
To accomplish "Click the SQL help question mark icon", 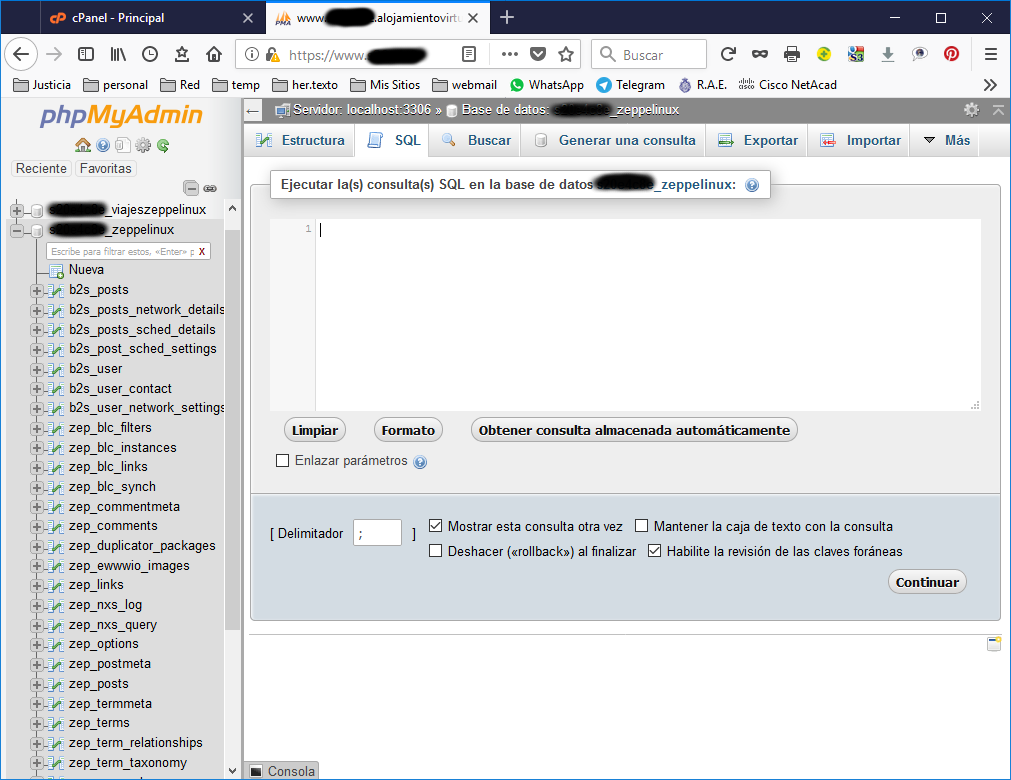I will 752,185.
